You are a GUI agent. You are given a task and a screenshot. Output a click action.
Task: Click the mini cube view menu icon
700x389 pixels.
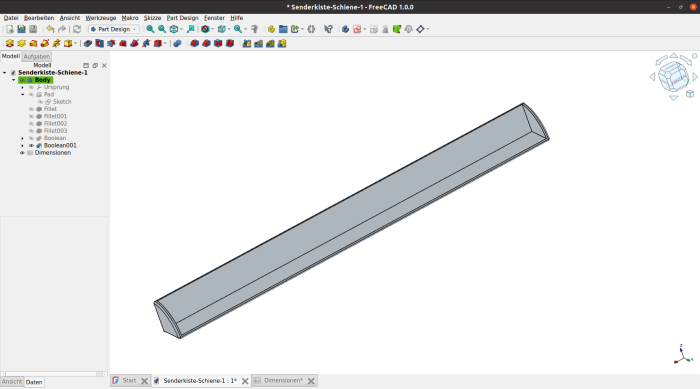pos(690,94)
